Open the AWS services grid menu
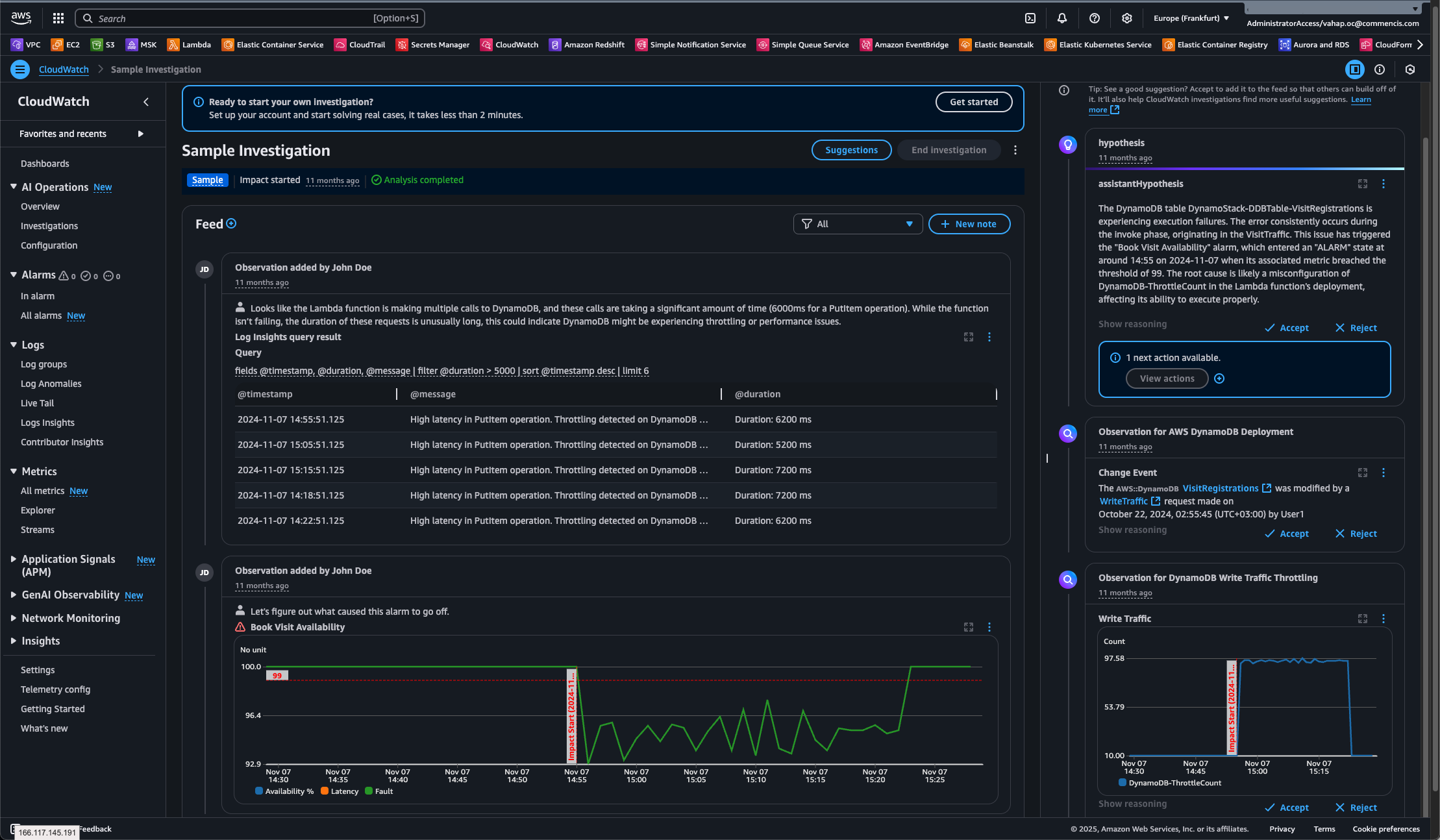The height and width of the screenshot is (840, 1440). [58, 18]
